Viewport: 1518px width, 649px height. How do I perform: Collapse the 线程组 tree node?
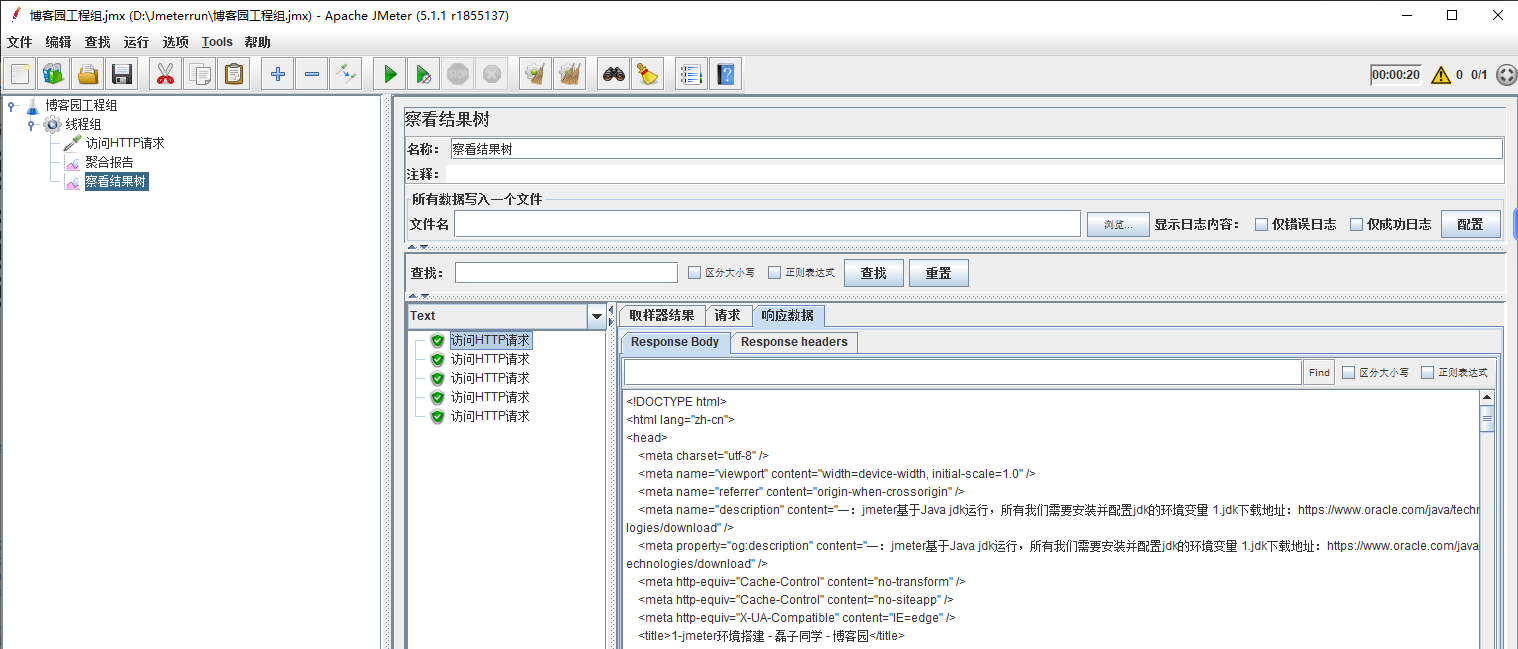point(31,124)
